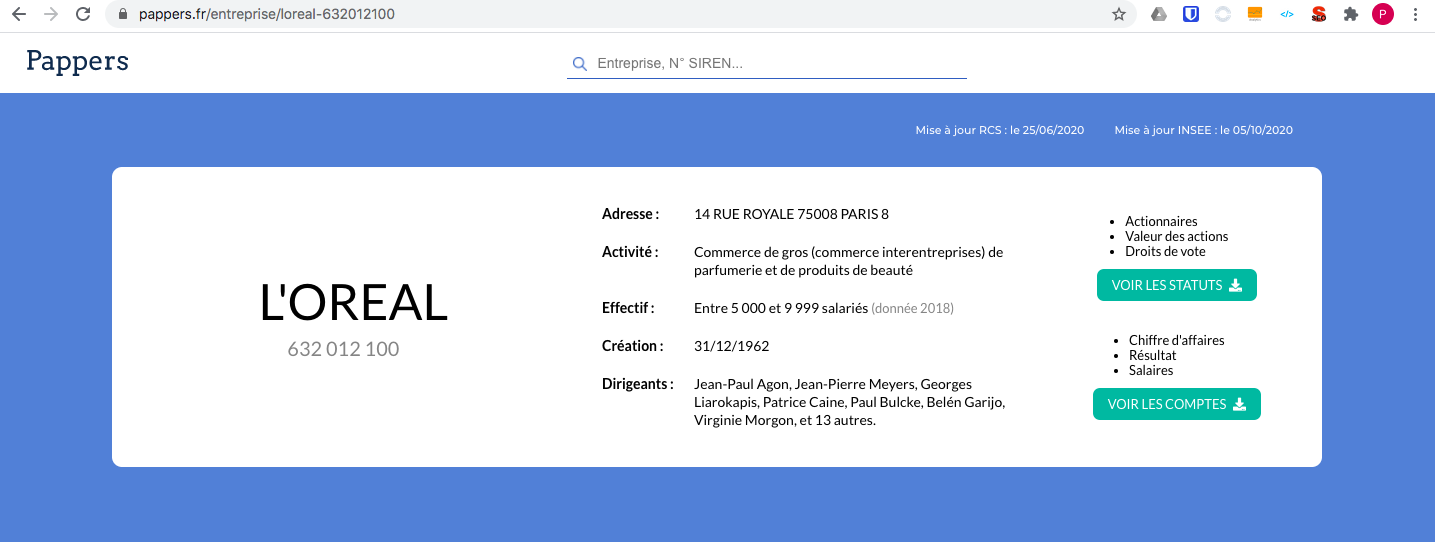Click the Commerce de gros activity description
The width and height of the screenshot is (1435, 542).
click(x=848, y=261)
